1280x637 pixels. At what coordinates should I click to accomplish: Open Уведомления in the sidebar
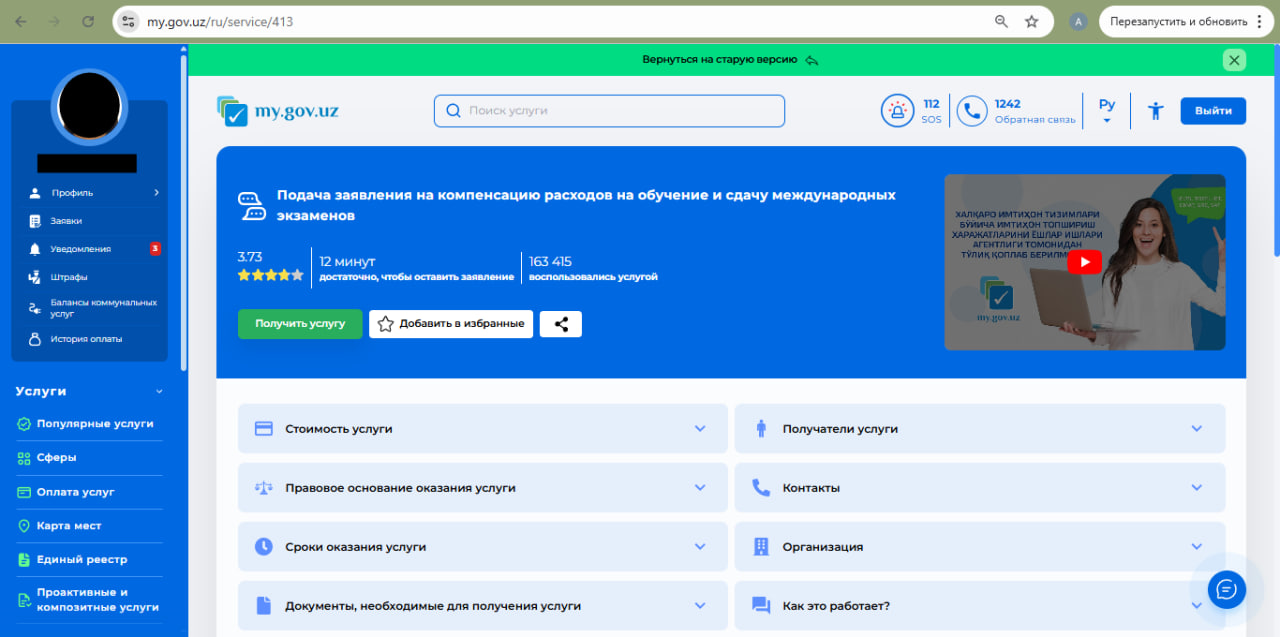81,249
